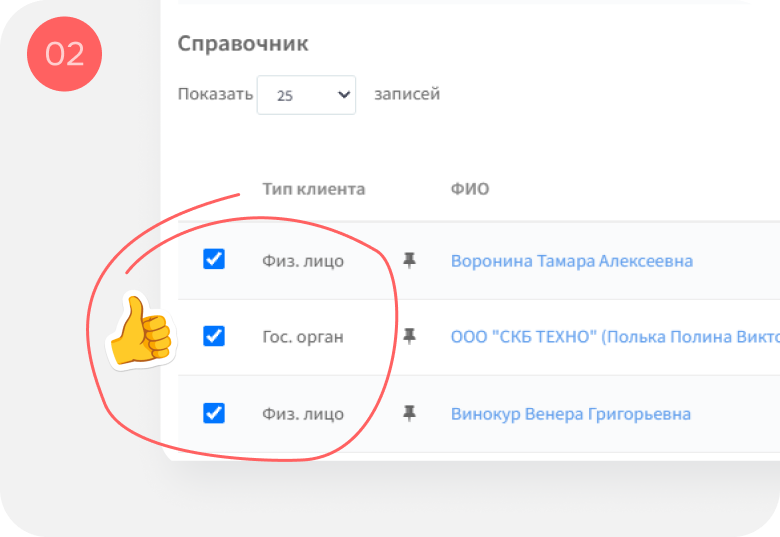Click the Справочник section heading

pos(243,44)
